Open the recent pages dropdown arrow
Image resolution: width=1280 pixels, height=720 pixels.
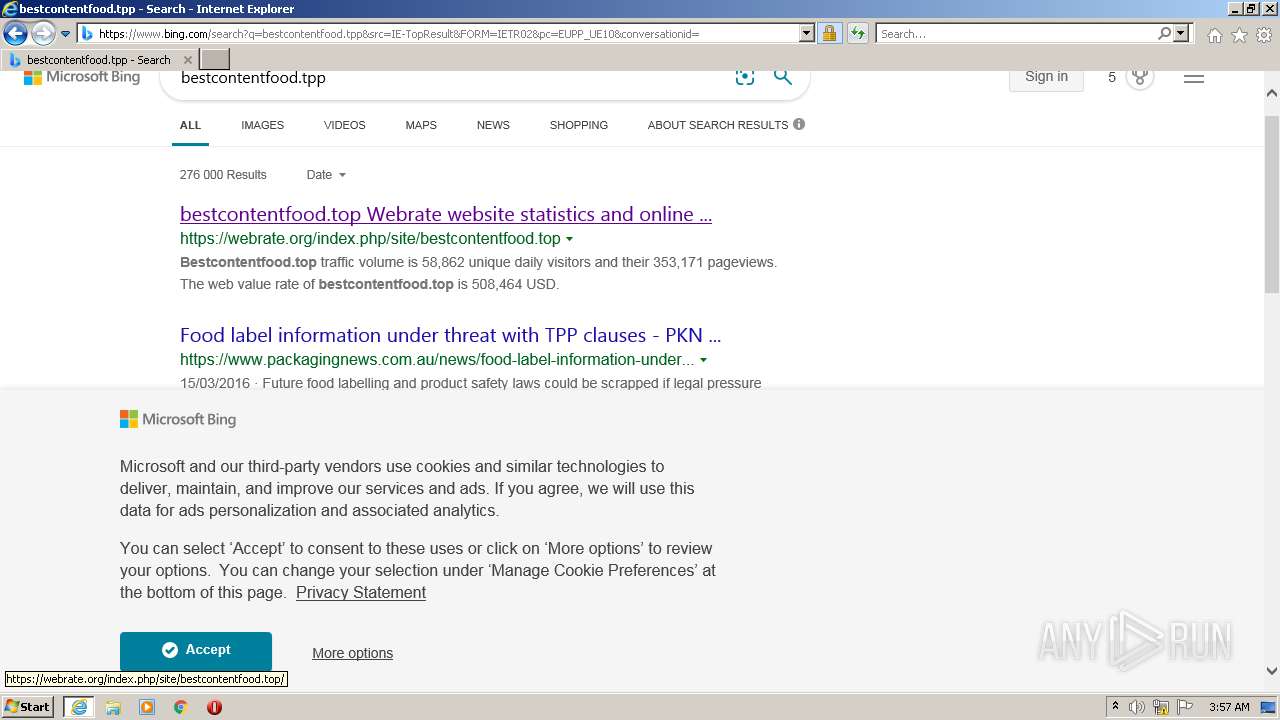click(66, 34)
